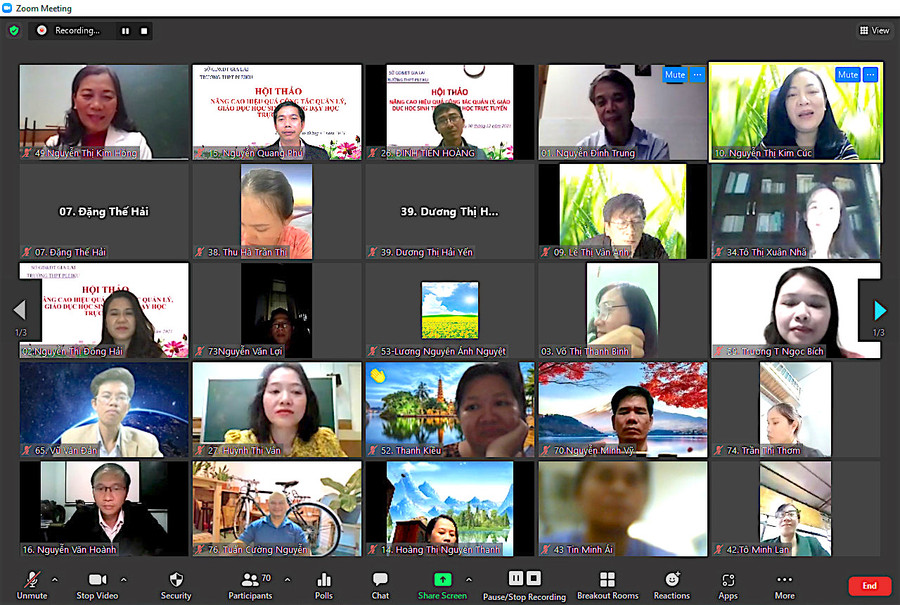
Task: Expand share options arrow beside Share Screen
Action: coord(468,579)
